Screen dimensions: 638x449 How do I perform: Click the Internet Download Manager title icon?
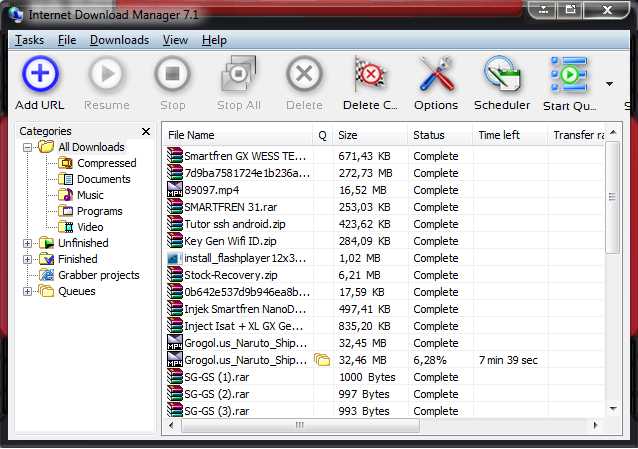[16, 15]
